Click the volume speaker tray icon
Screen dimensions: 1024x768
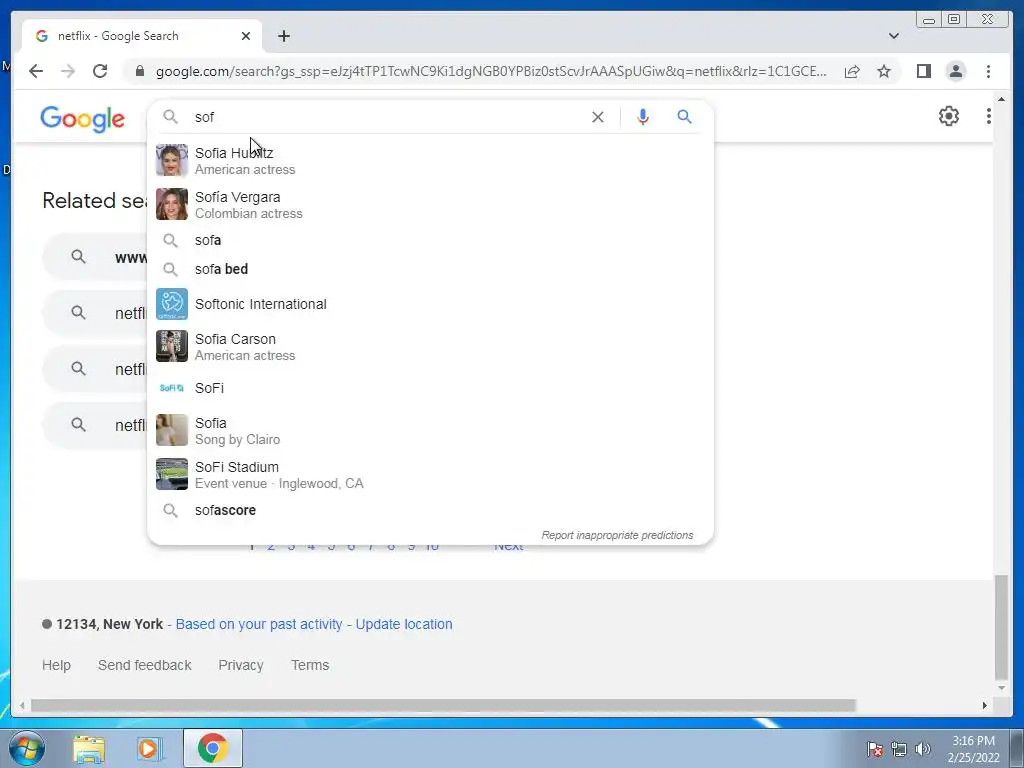click(x=923, y=749)
